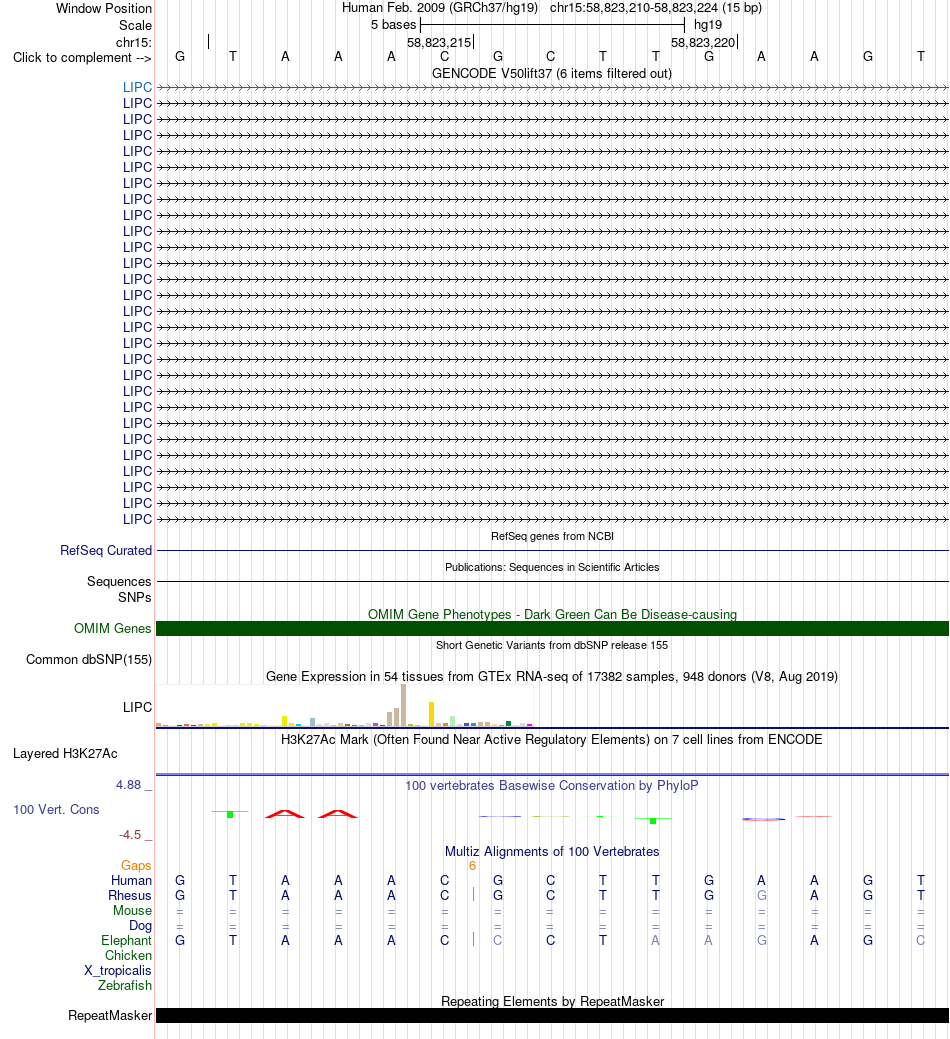
Task: Click the black RepeatMasker element bar
Action: pos(552,1016)
